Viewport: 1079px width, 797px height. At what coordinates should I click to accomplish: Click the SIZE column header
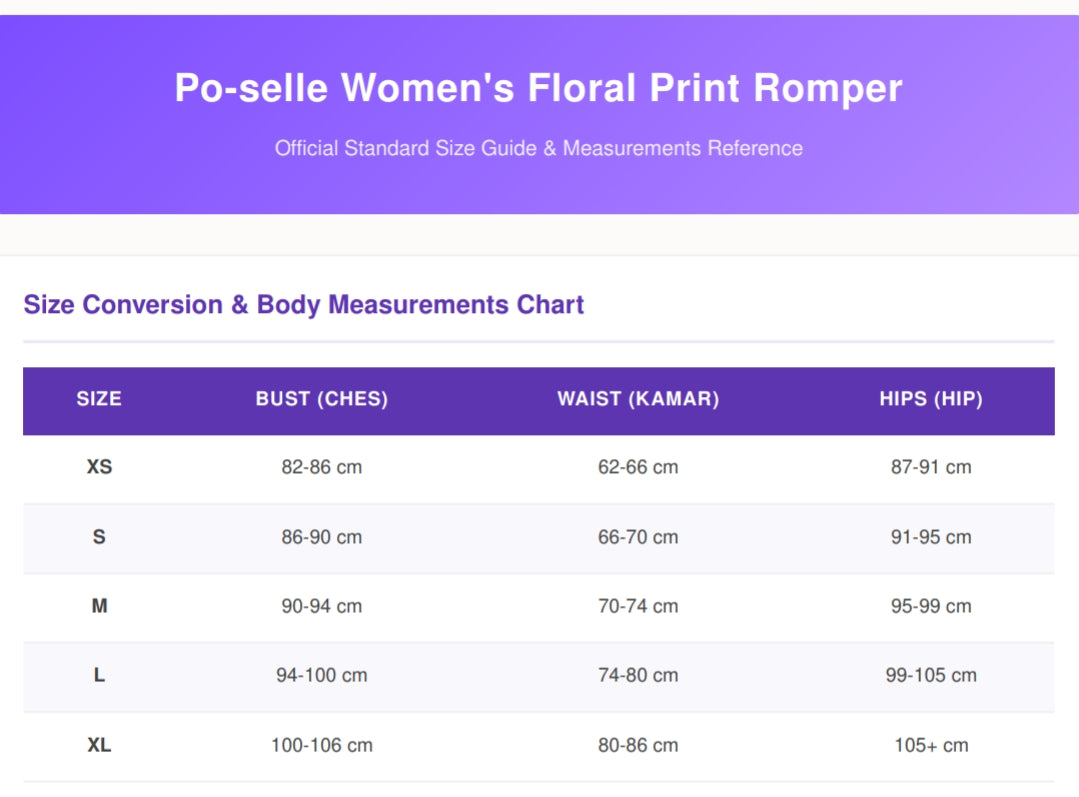(x=99, y=398)
